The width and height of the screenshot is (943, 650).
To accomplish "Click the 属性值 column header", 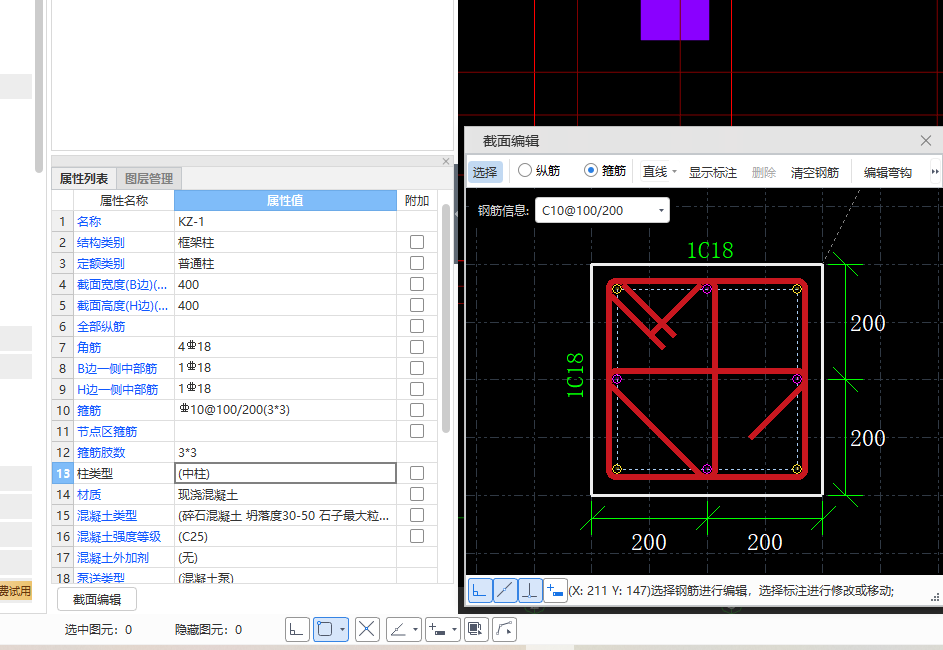I will click(x=285, y=200).
